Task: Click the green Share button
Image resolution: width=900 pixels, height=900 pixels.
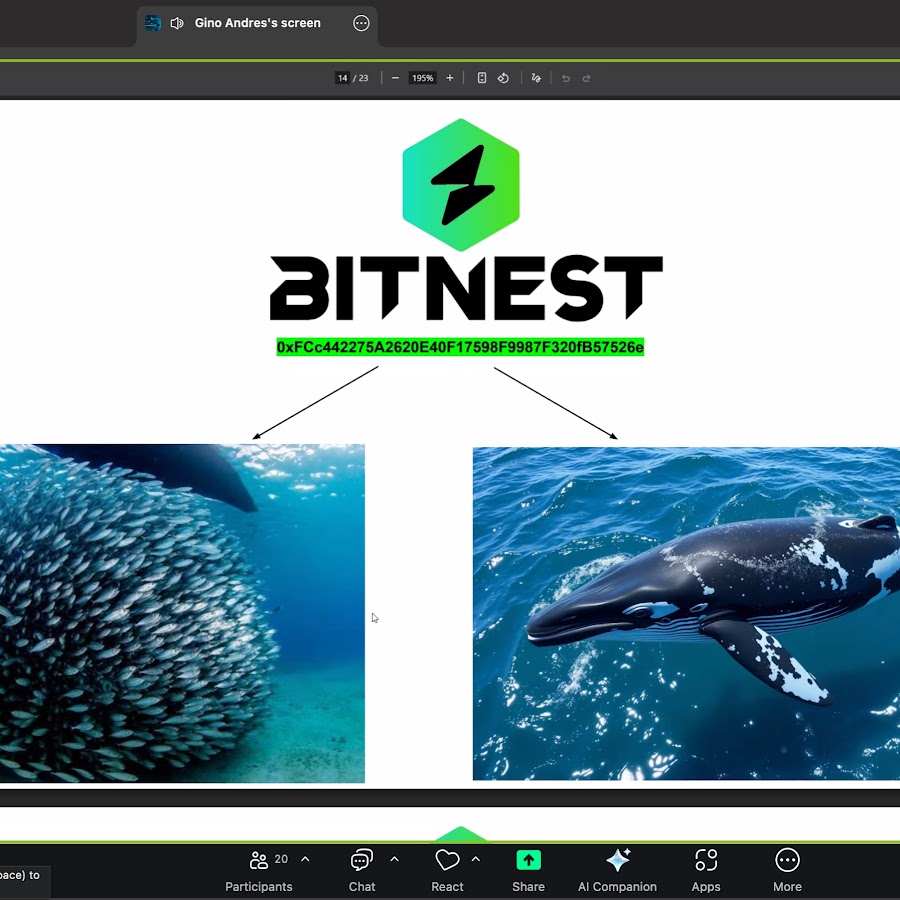Action: point(528,869)
